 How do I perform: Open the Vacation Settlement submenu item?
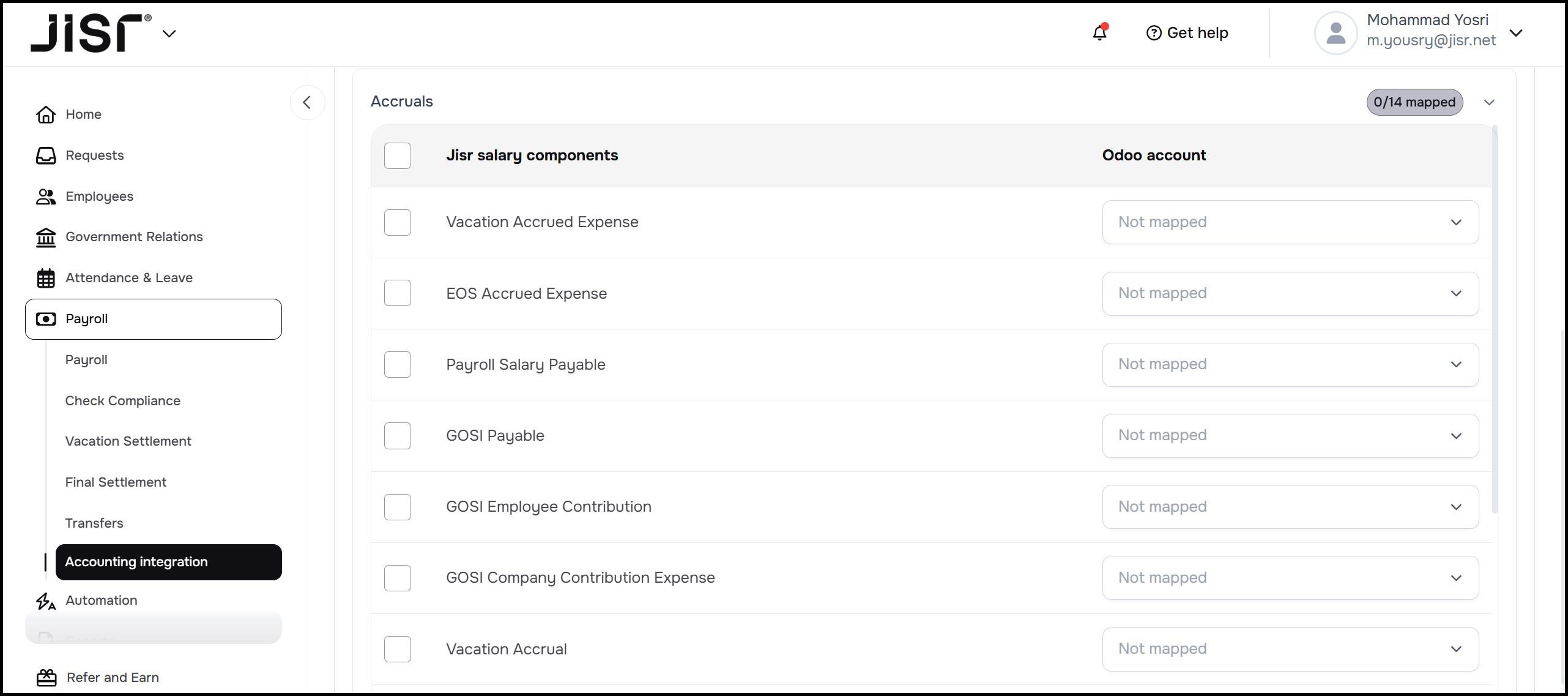point(128,441)
